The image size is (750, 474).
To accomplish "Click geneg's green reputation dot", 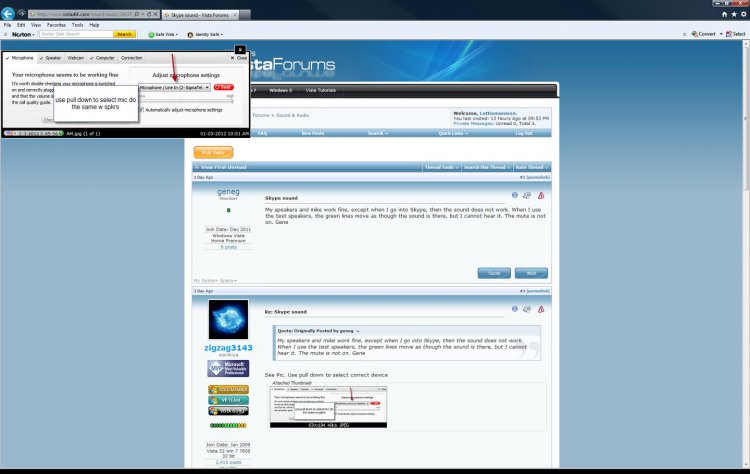I will [228, 210].
